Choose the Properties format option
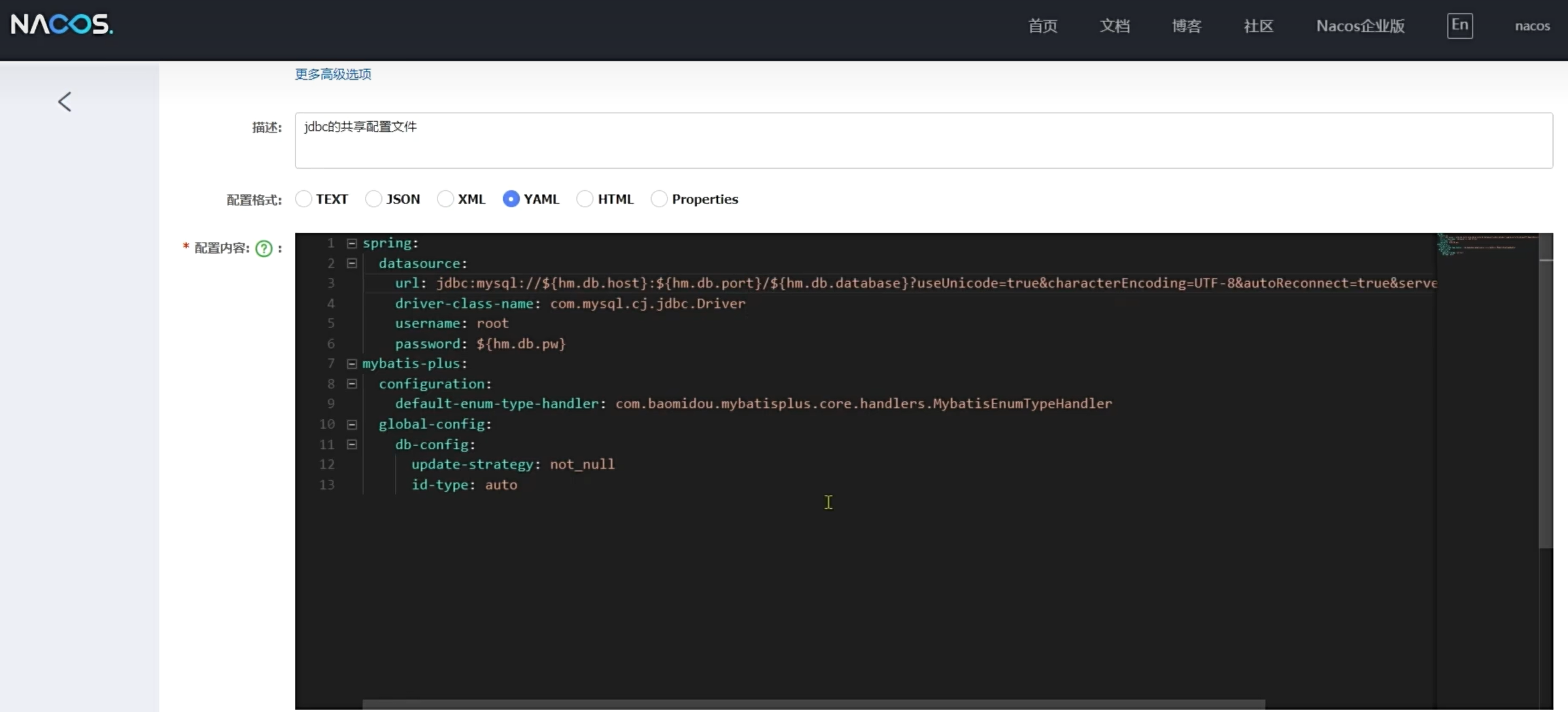 [x=659, y=199]
